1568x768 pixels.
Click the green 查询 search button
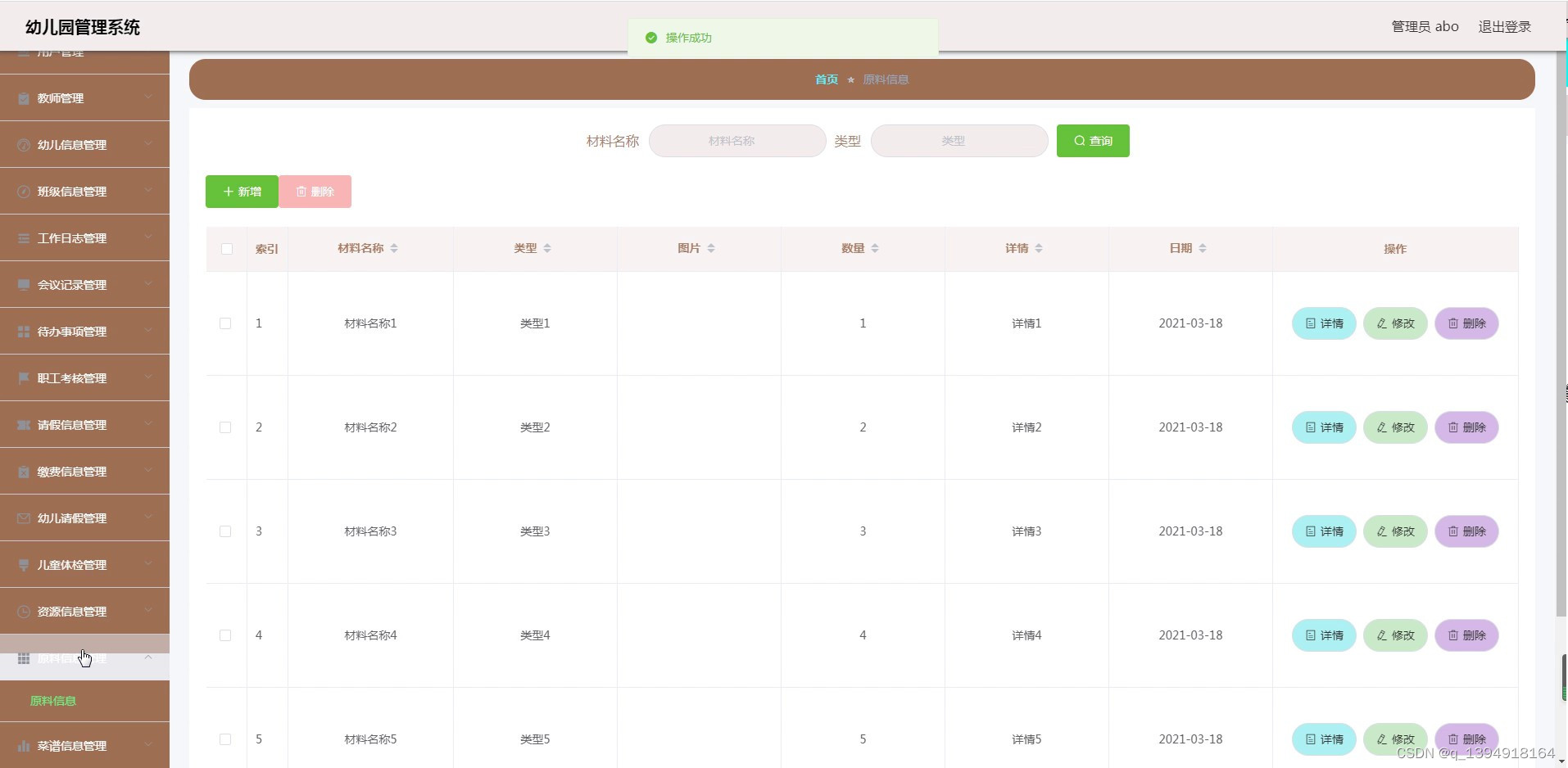click(1093, 141)
